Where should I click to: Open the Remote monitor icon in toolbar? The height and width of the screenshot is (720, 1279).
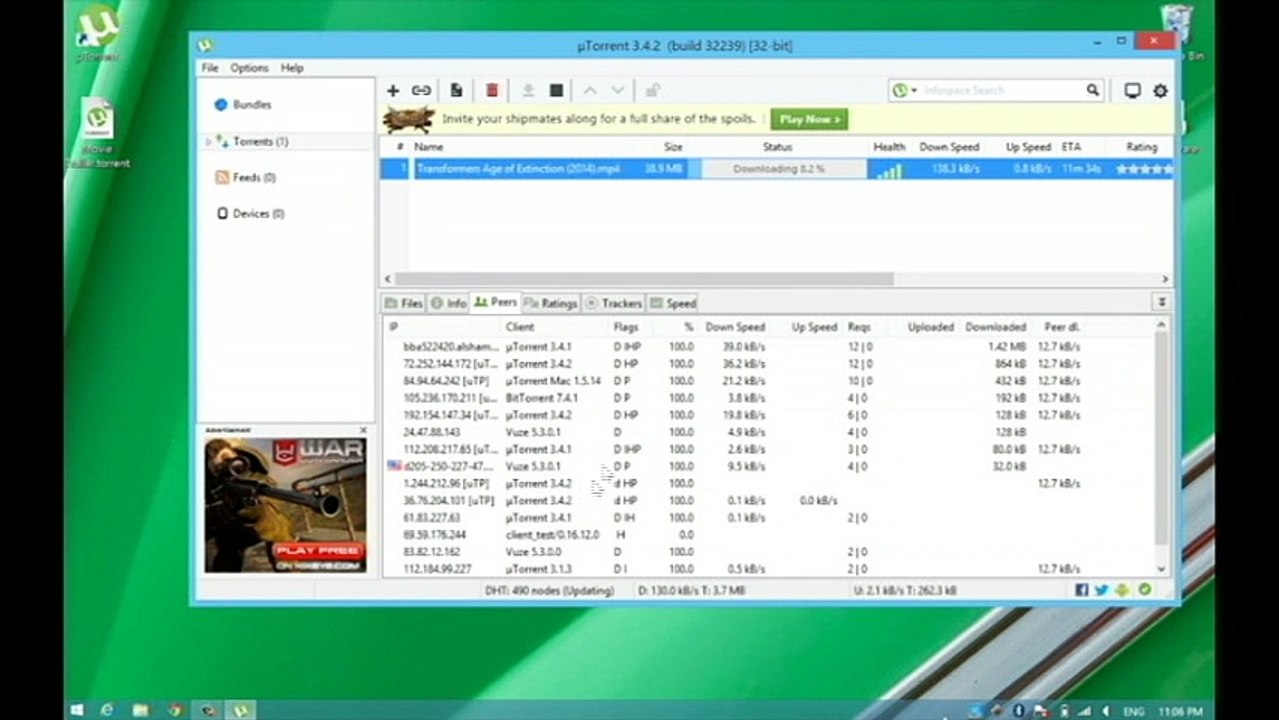1132,91
